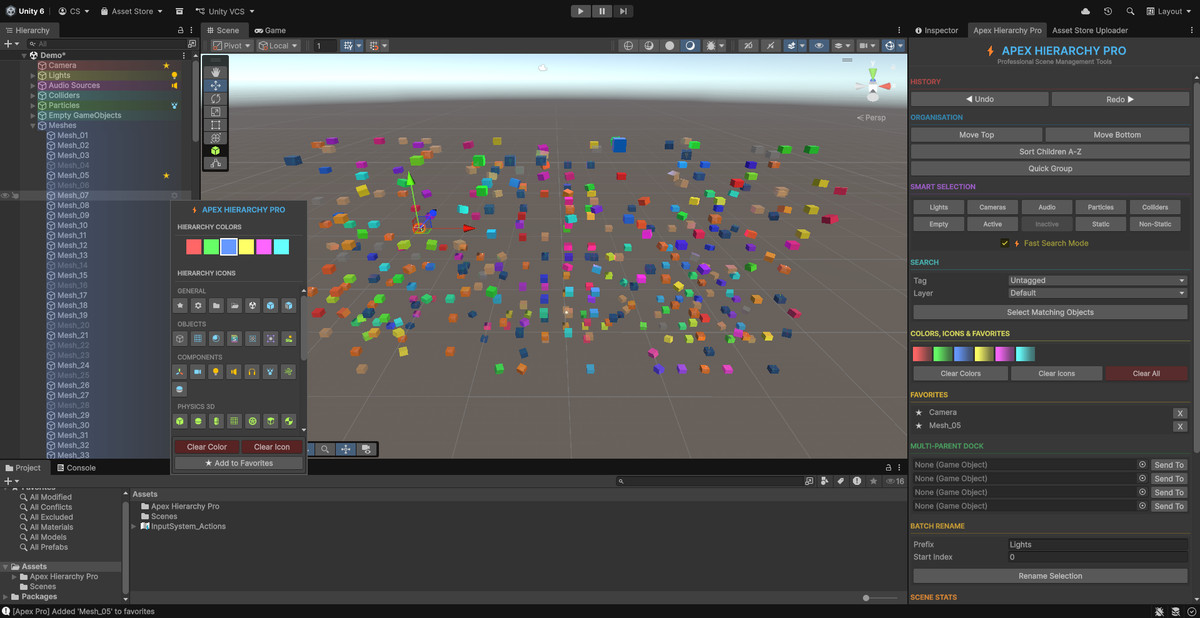1200x618 pixels.
Task: Toggle the Fast Search Mode checkbox
Action: point(1005,243)
